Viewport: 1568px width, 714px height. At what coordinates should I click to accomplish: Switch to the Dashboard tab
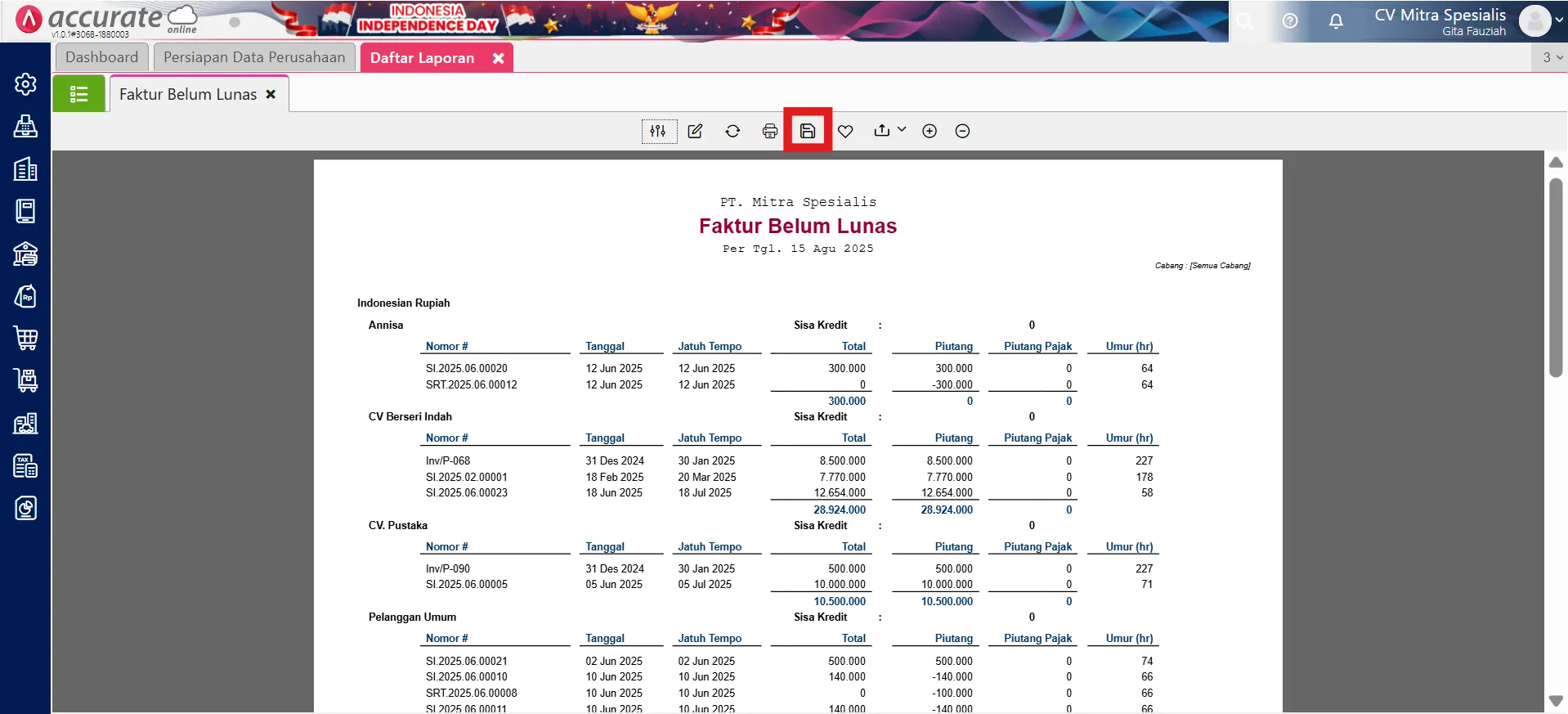101,57
